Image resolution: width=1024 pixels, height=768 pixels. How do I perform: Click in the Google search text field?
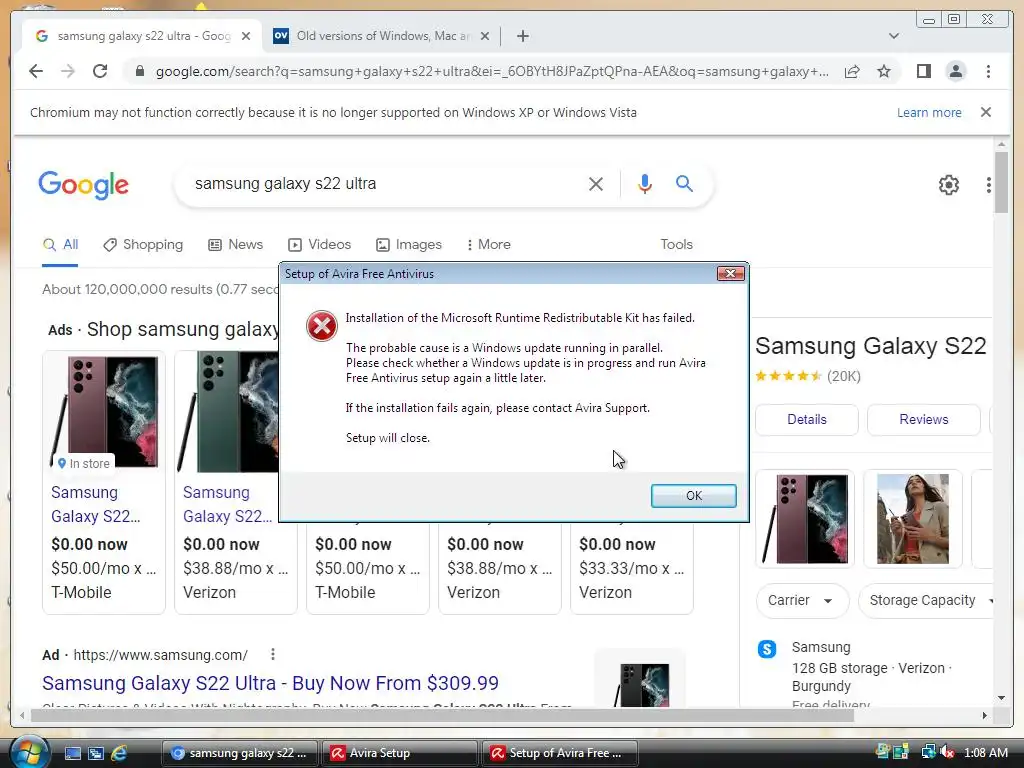pos(385,184)
